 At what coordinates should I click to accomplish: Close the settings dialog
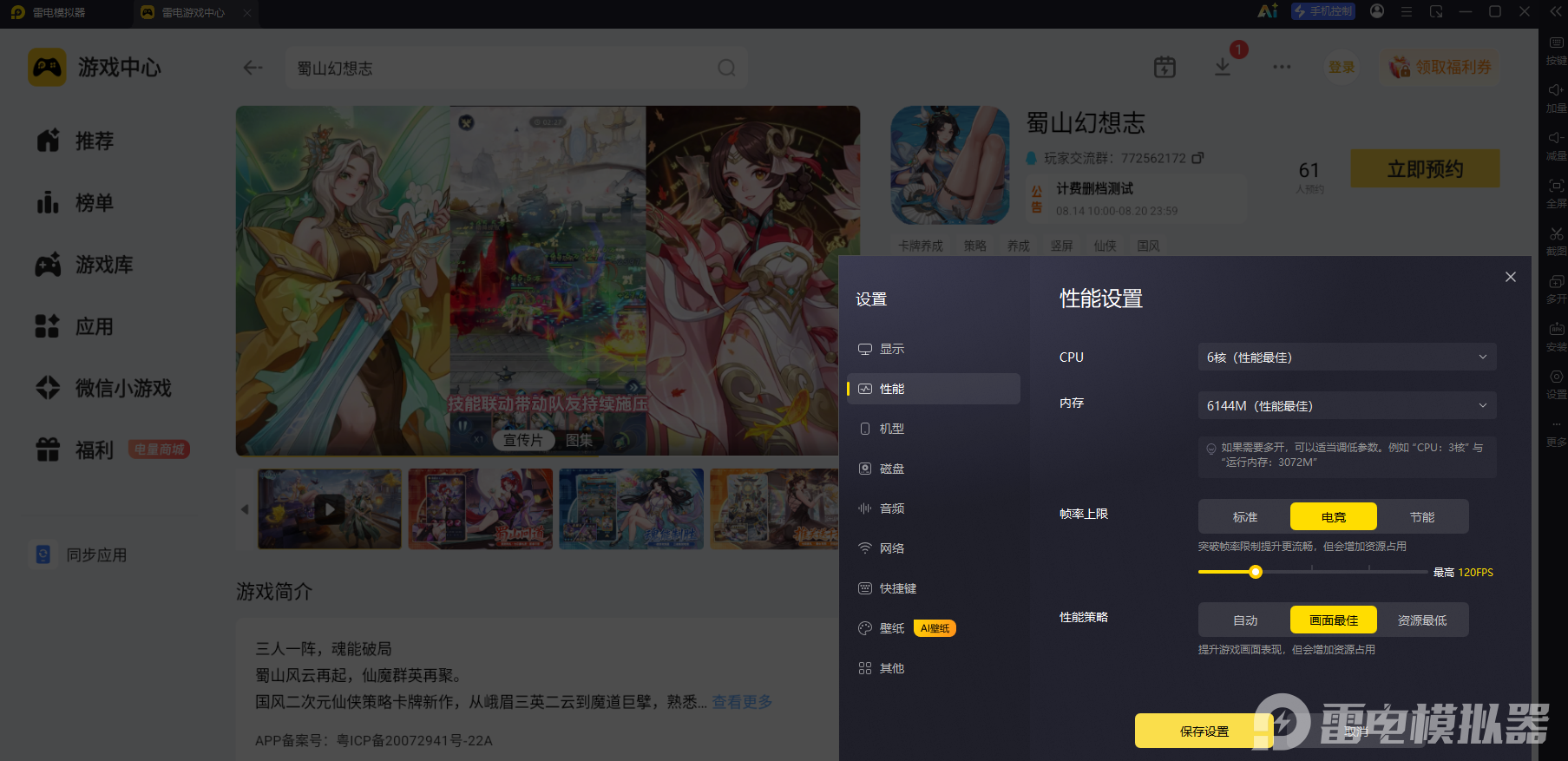pos(1511,277)
